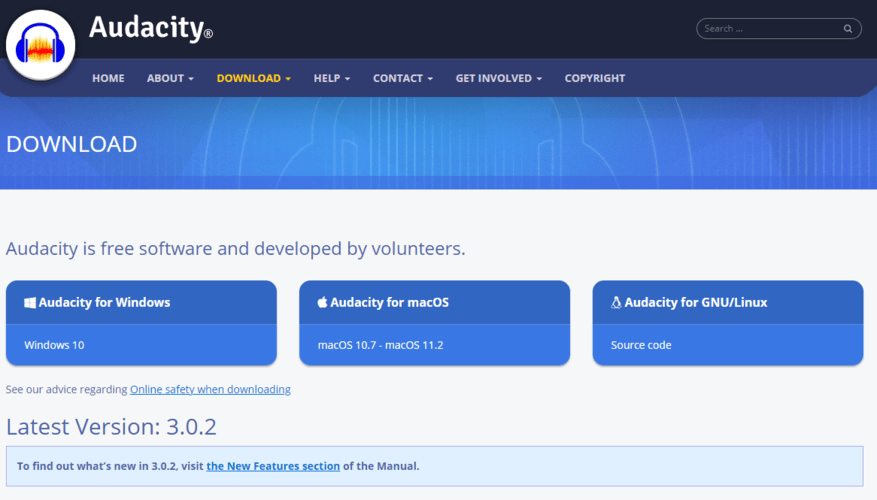Click the Linux penguin icon

[x=616, y=303]
